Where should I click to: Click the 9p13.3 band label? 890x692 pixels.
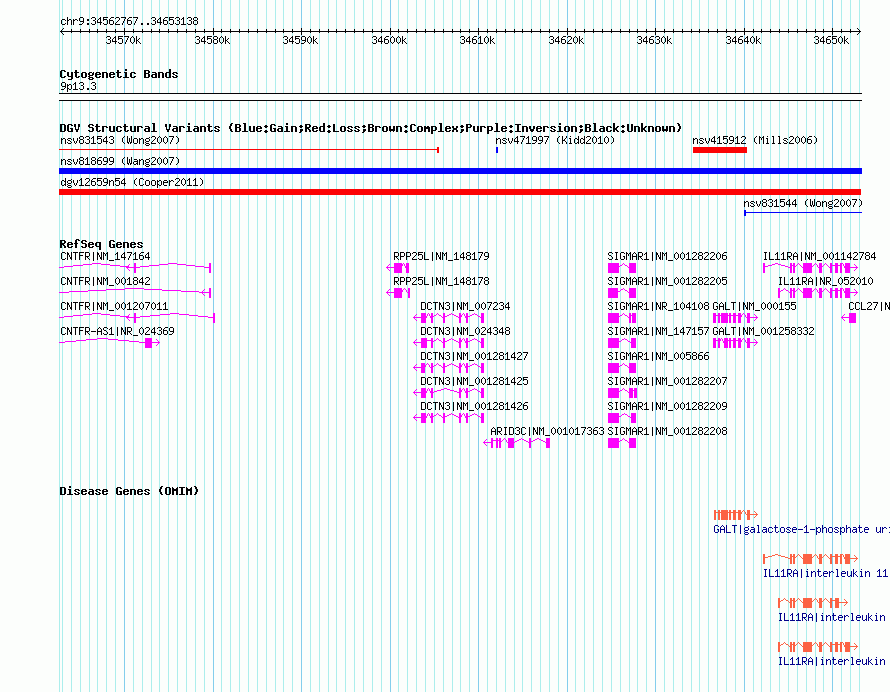(x=78, y=86)
